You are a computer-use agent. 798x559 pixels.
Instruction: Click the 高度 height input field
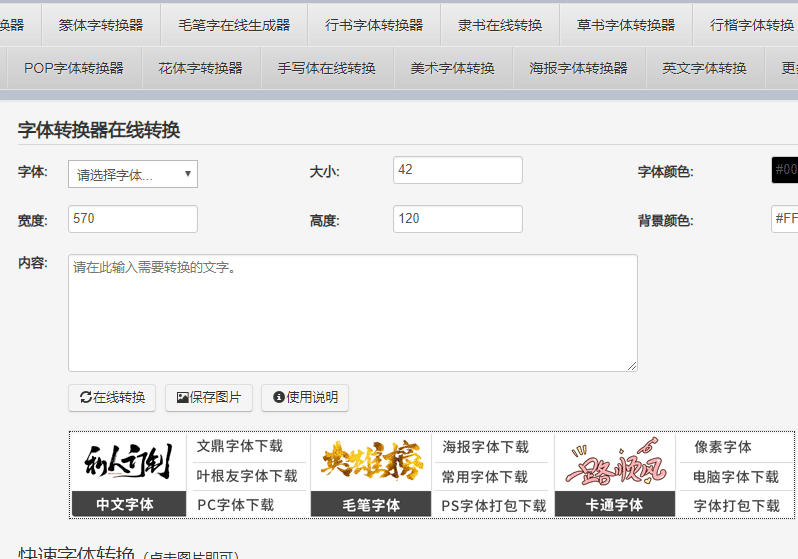click(x=458, y=219)
